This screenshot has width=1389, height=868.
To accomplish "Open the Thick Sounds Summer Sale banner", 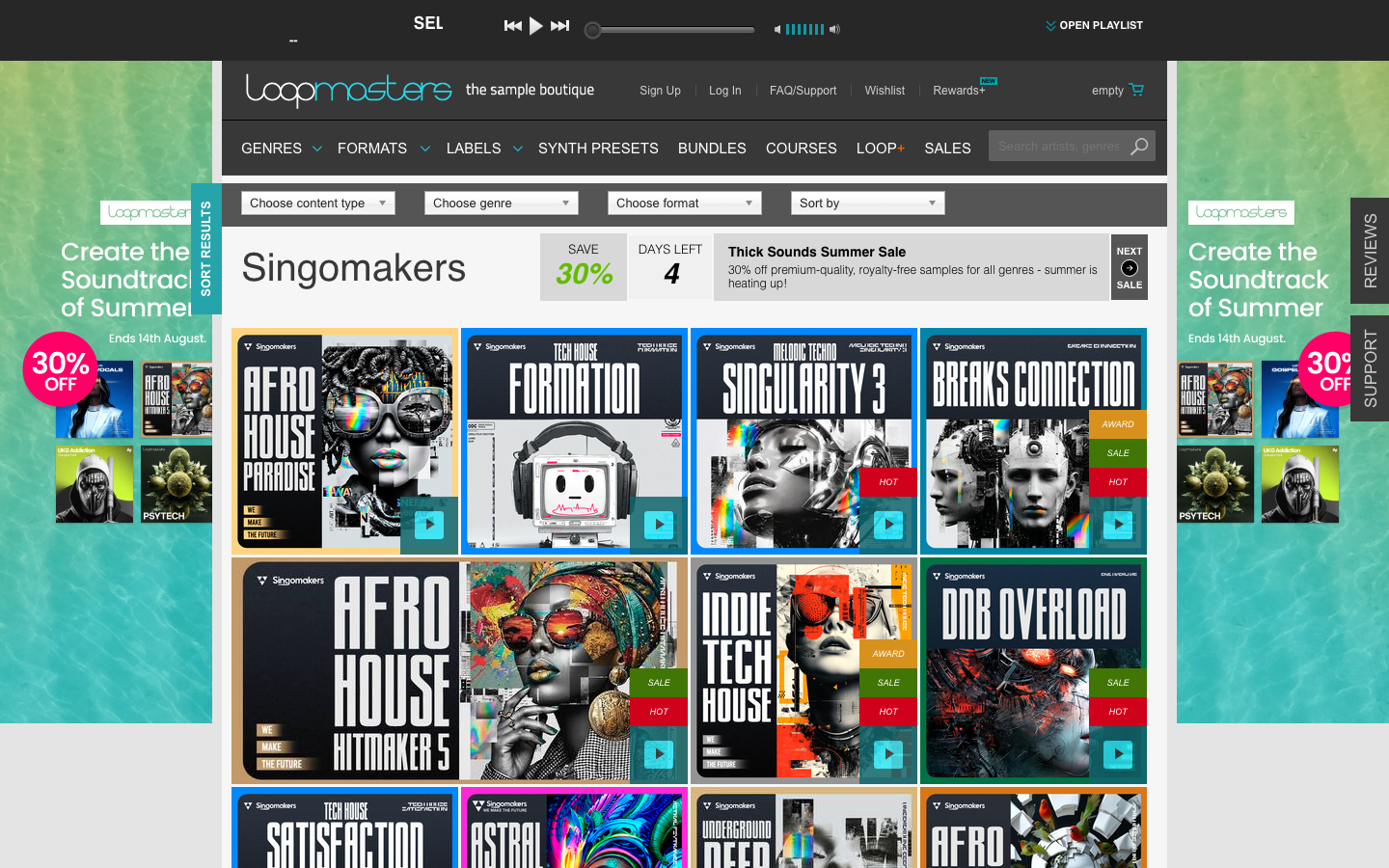I will click(912, 267).
